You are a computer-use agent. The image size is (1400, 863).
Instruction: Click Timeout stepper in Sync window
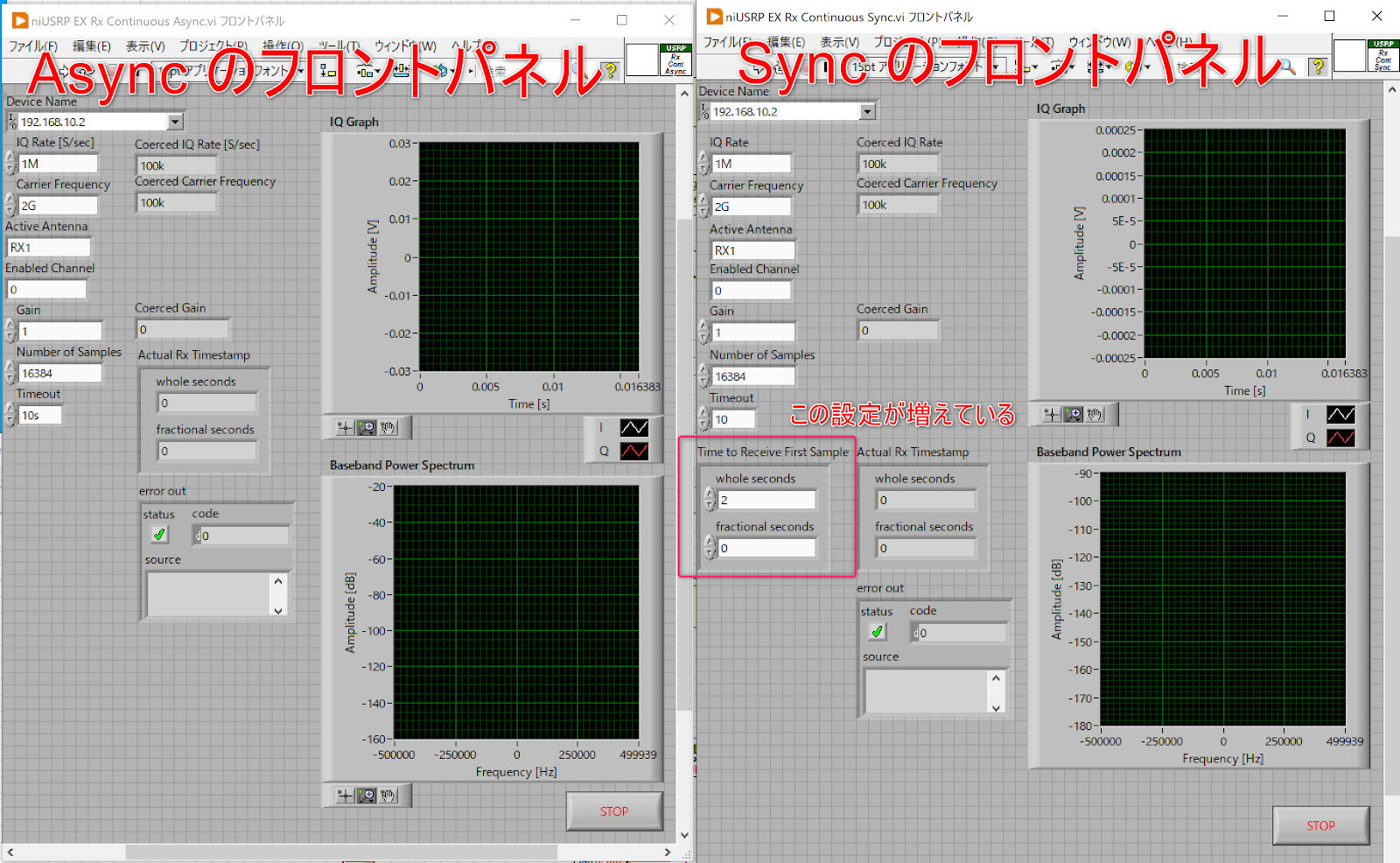704,419
